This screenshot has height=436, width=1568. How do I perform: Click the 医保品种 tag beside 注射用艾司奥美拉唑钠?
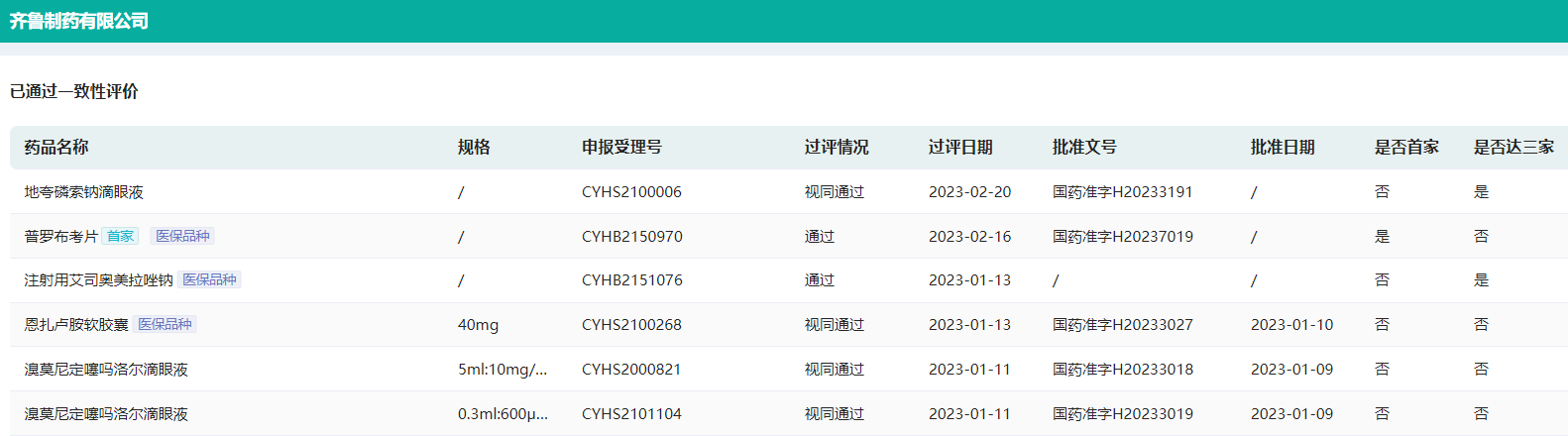coord(209,280)
